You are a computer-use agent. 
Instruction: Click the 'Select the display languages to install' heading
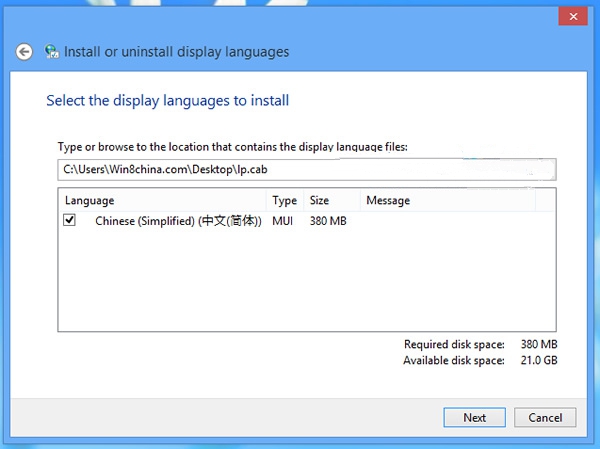pos(168,101)
